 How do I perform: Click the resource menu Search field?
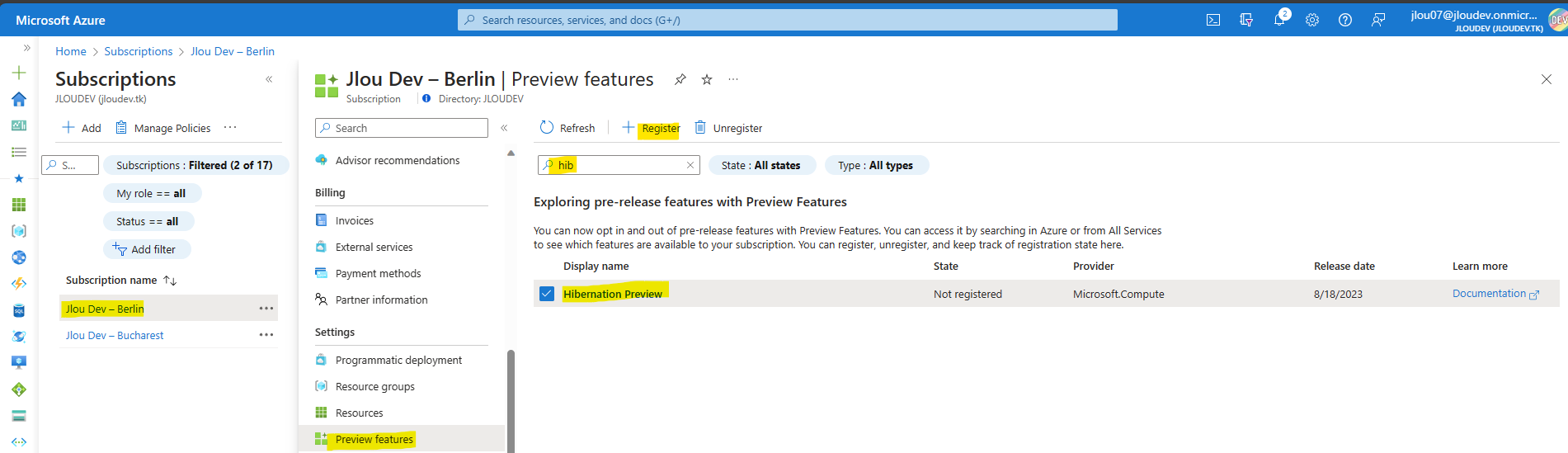(x=402, y=128)
